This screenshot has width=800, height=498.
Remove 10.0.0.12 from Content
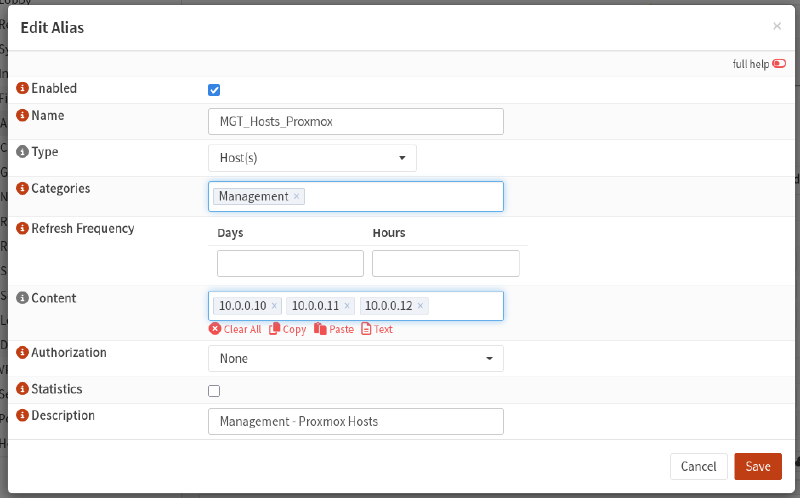[420, 306]
